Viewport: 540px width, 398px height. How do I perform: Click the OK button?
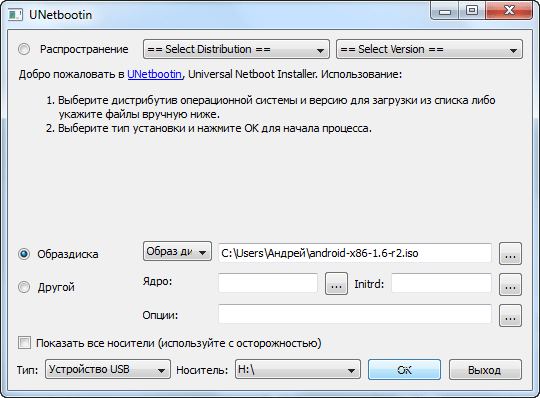click(x=404, y=370)
